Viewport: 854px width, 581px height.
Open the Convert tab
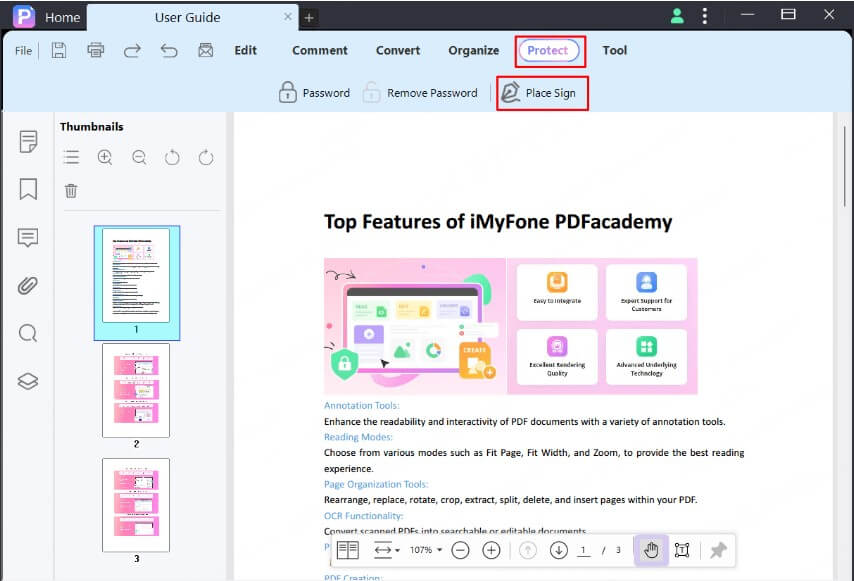tap(398, 51)
